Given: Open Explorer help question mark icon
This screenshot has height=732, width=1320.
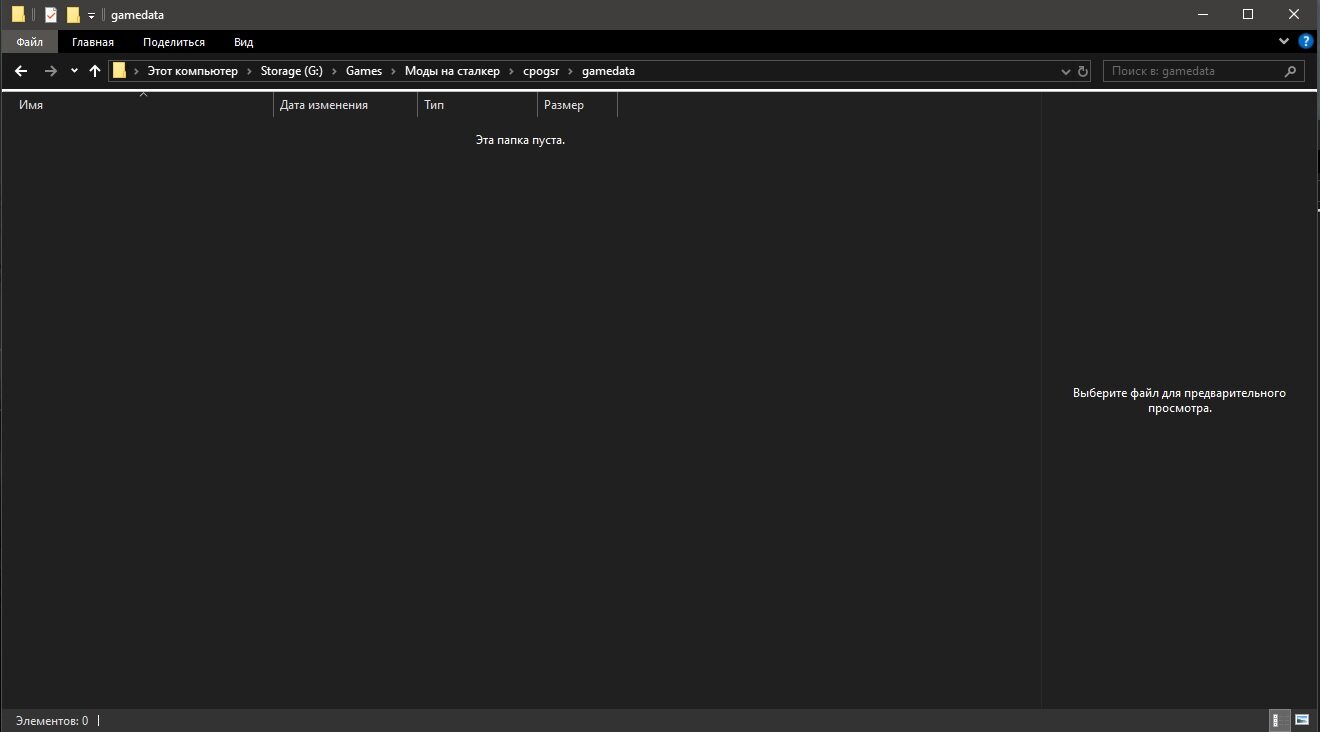Looking at the screenshot, I should click(x=1305, y=42).
